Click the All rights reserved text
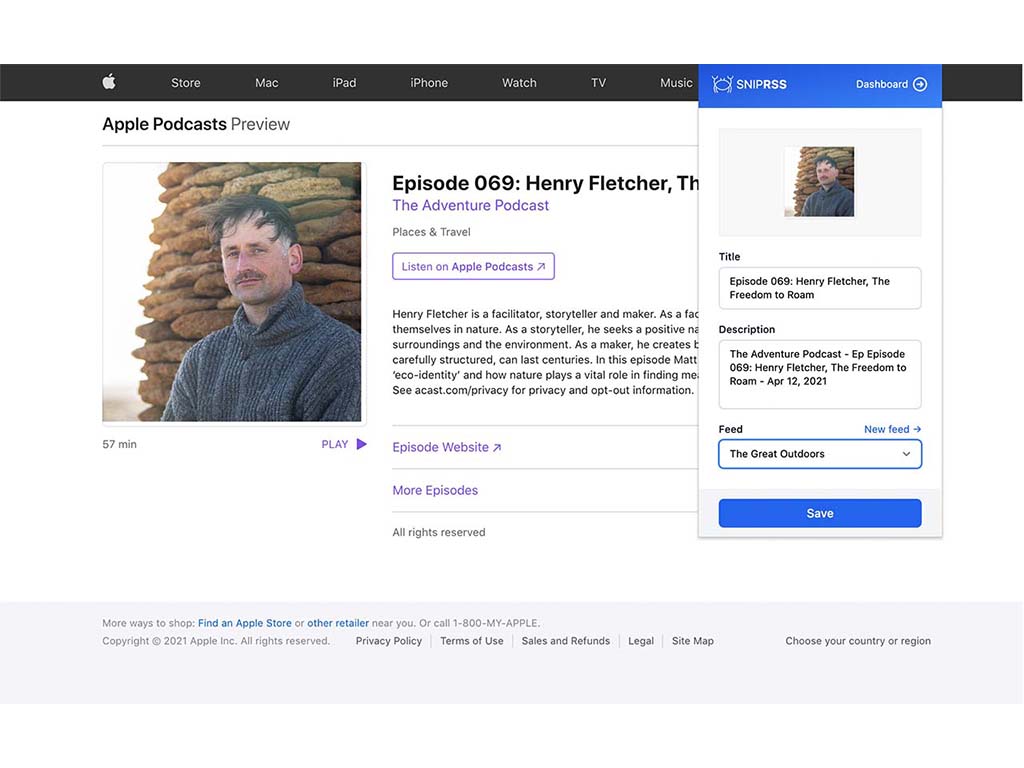The image size is (1024, 768). pyautogui.click(x=439, y=532)
